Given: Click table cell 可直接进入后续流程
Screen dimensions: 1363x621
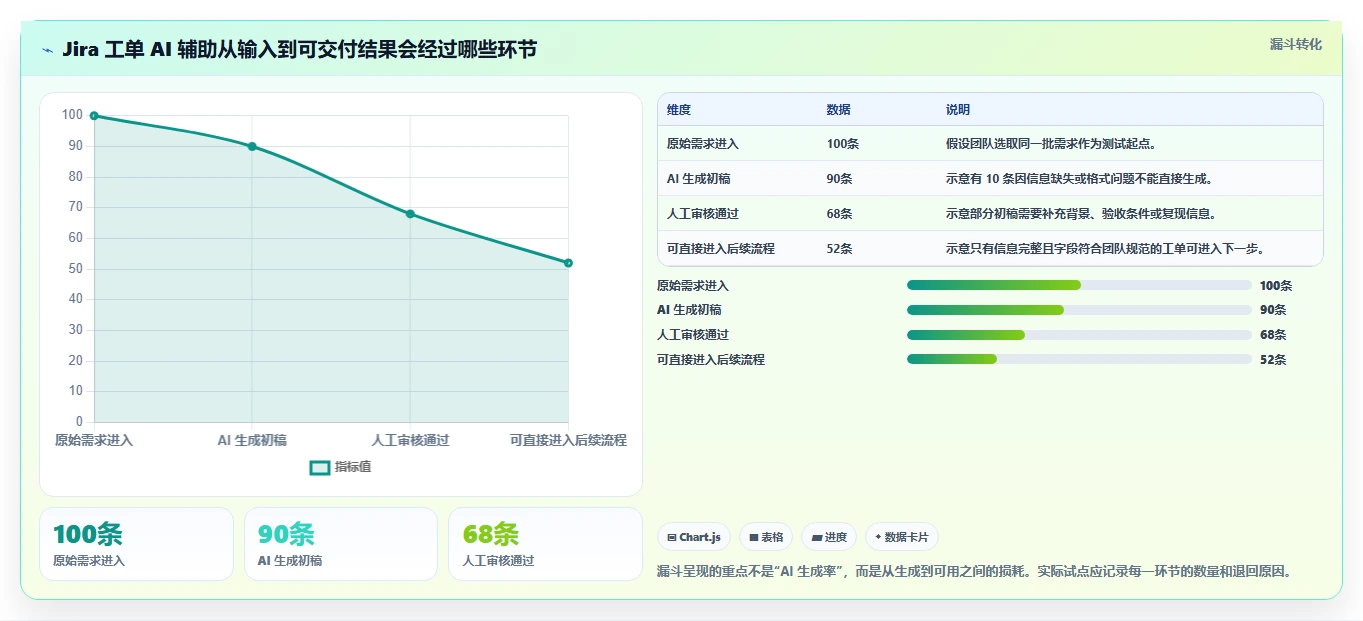Looking at the screenshot, I should tap(721, 249).
